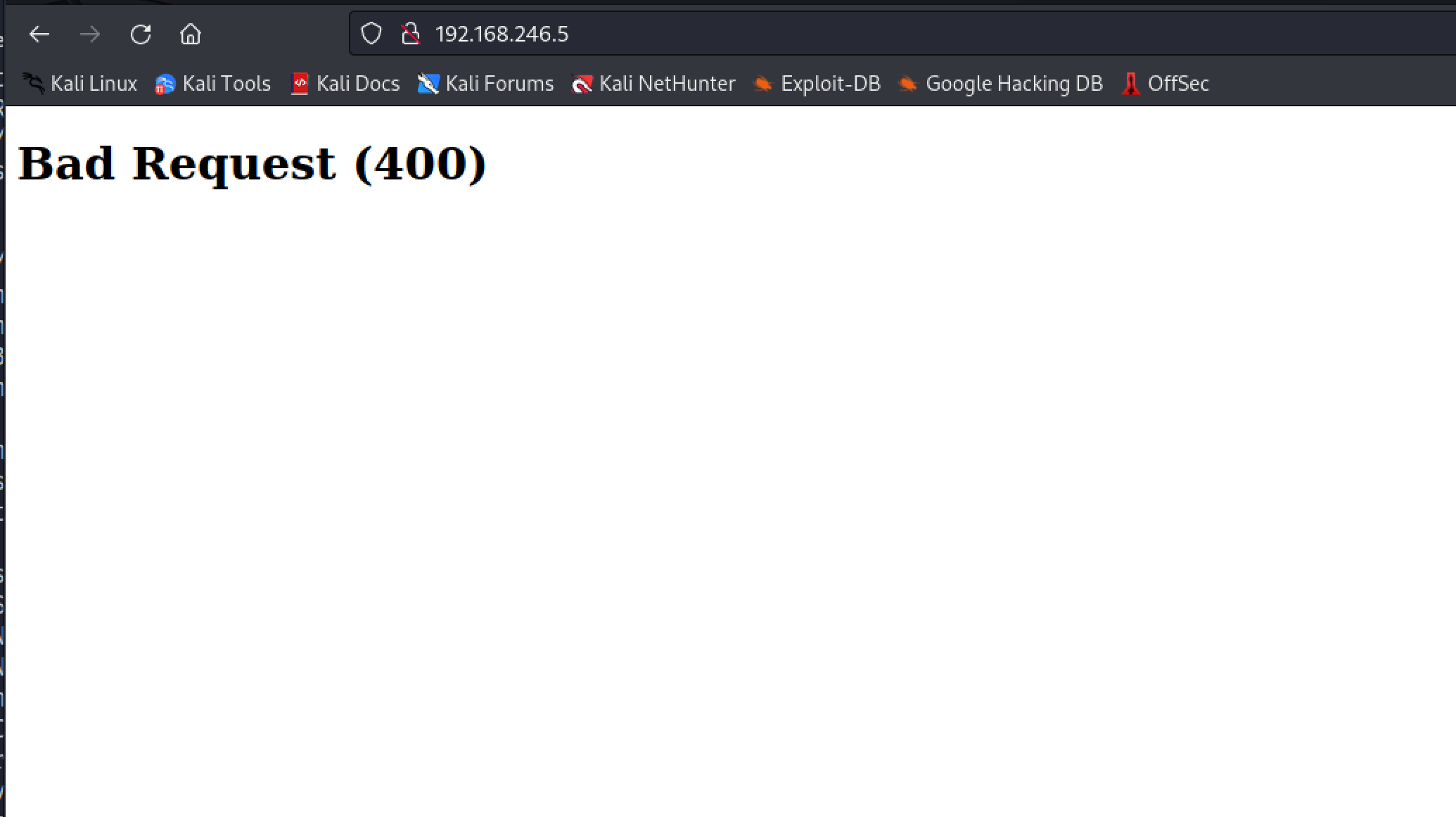
Task: Open the Kali Docs bookmark
Action: tap(345, 84)
